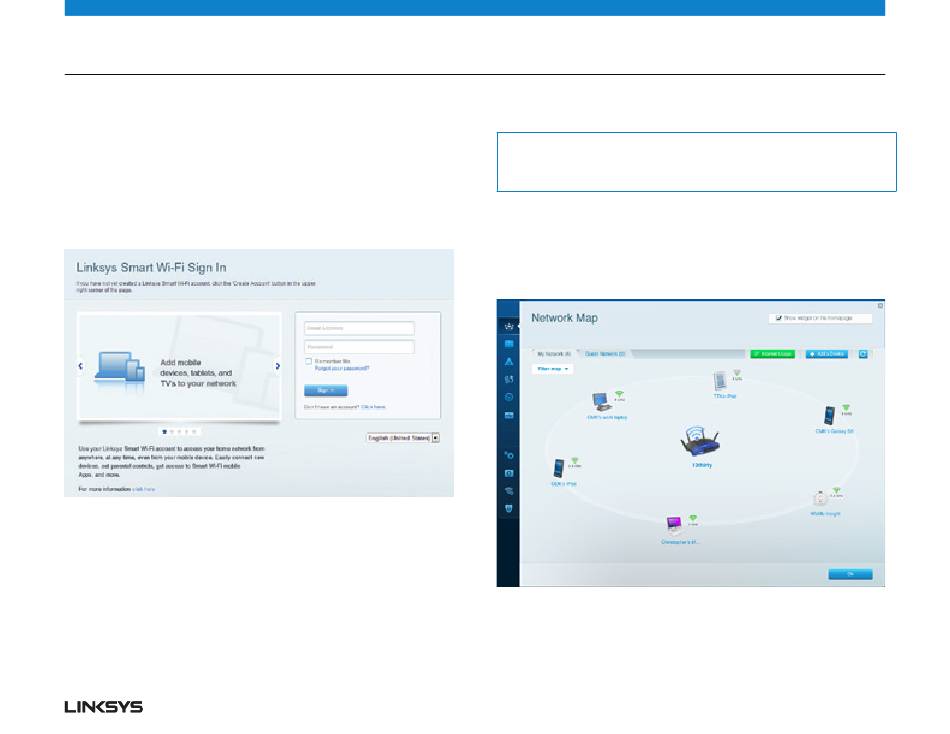This screenshot has height=734, width=950.
Task: Select the first carousel page dot
Action: point(164,432)
